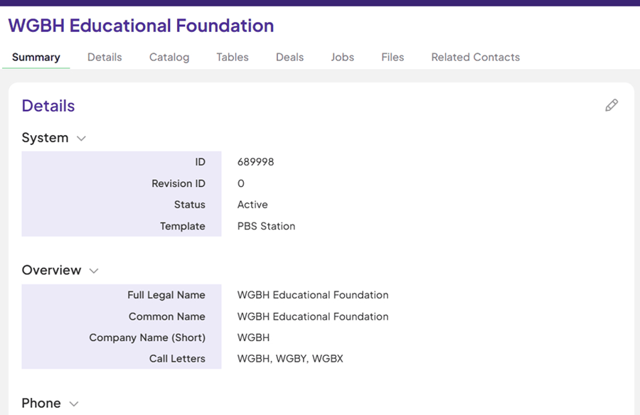Image resolution: width=640 pixels, height=415 pixels.
Task: Click the Common Name label
Action: (x=167, y=317)
